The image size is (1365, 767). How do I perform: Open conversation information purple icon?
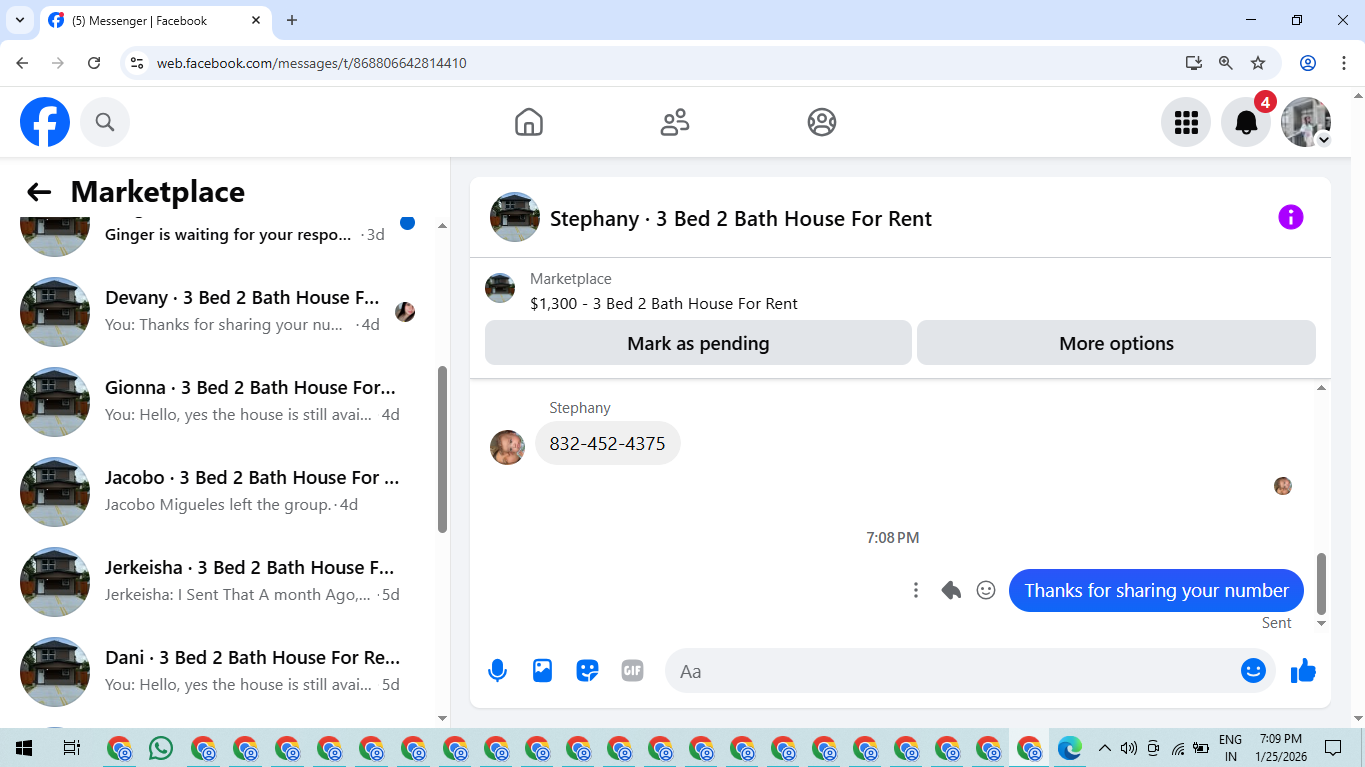[x=1291, y=217]
